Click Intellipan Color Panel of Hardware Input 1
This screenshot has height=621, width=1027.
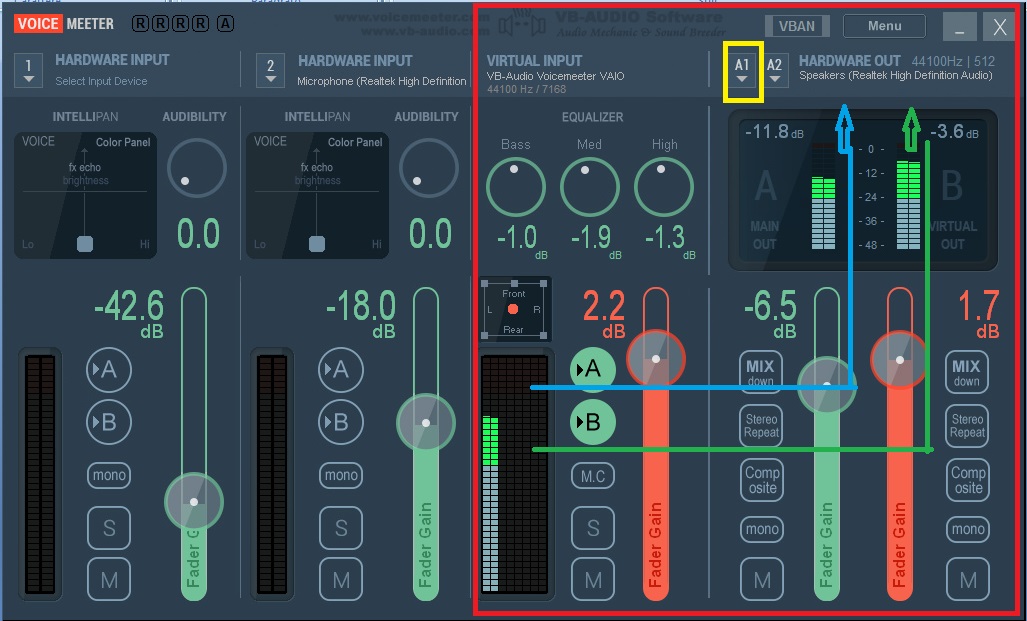tap(85, 195)
